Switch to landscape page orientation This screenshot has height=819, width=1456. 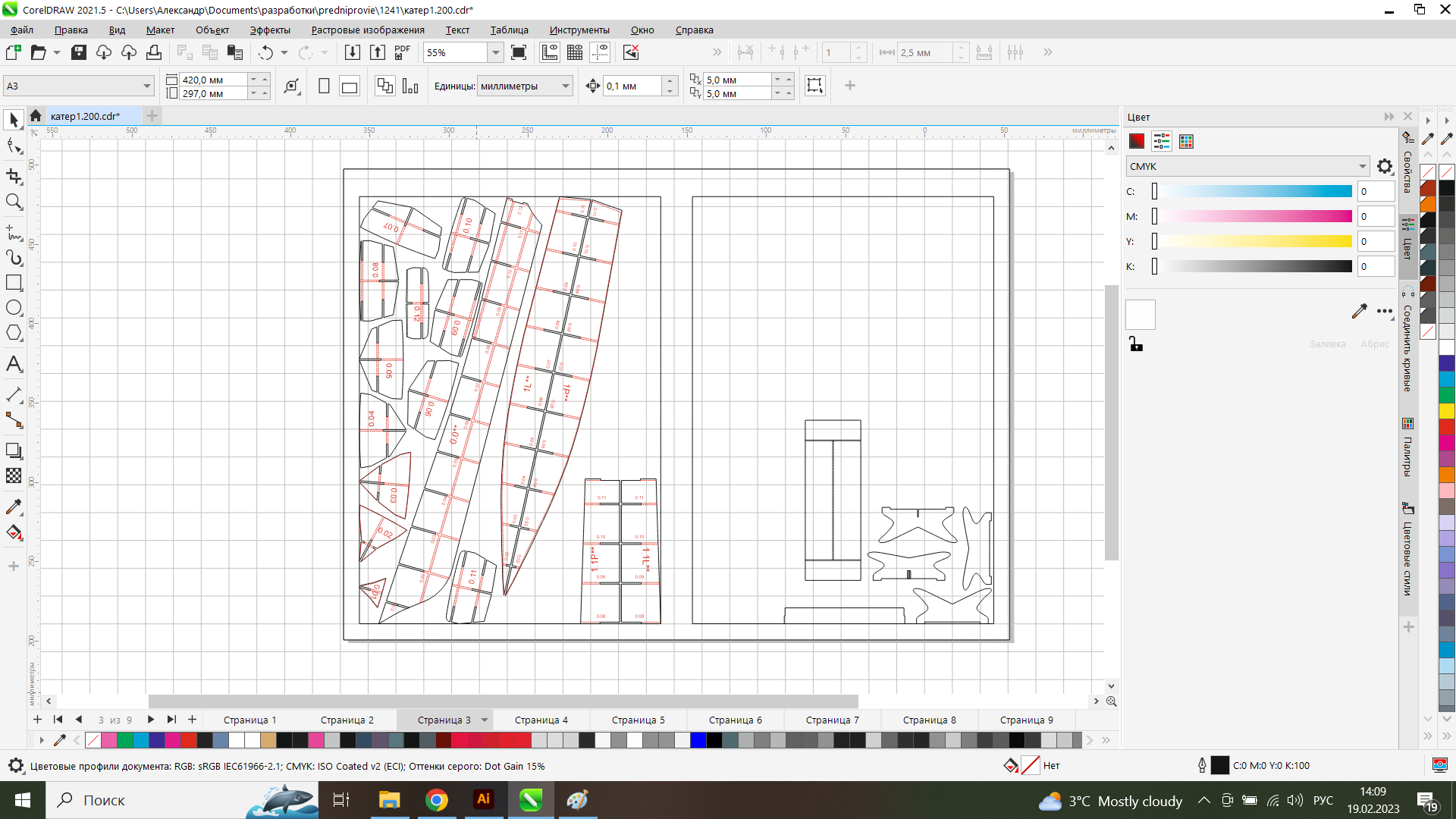350,86
